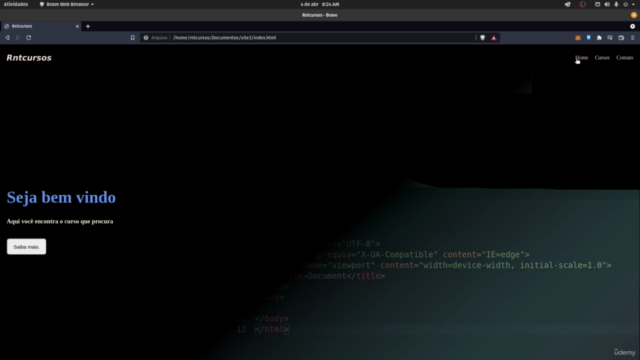Click the screen display tray icon
640x360 pixels.
pyautogui.click(x=597, y=4)
